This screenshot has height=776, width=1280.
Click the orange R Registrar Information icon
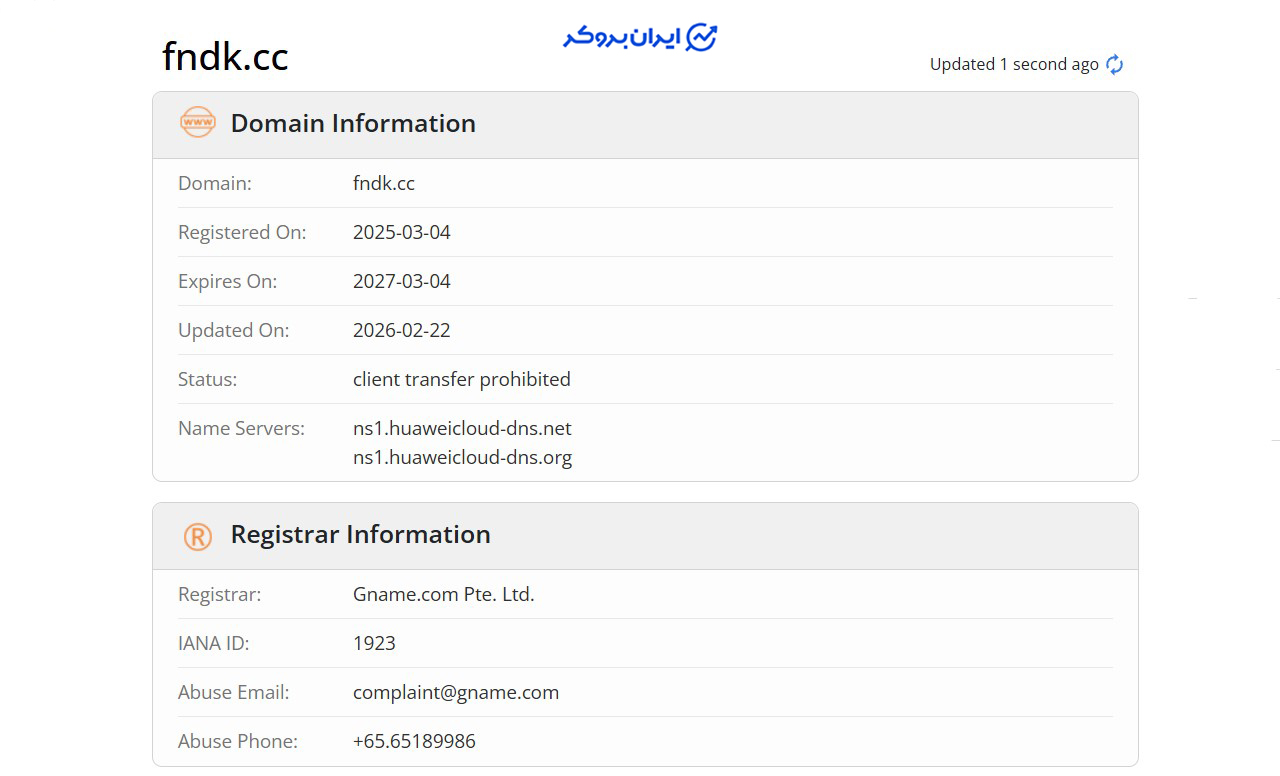198,536
